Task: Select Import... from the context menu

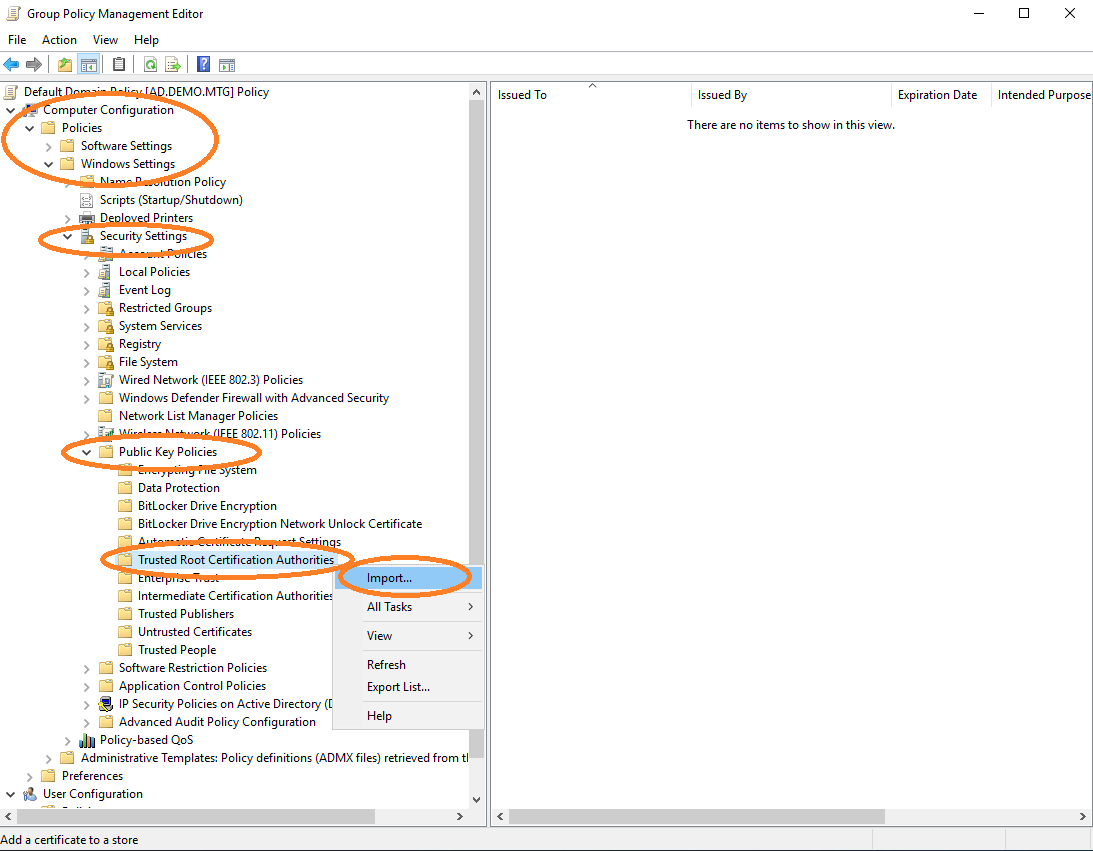Action: (389, 578)
